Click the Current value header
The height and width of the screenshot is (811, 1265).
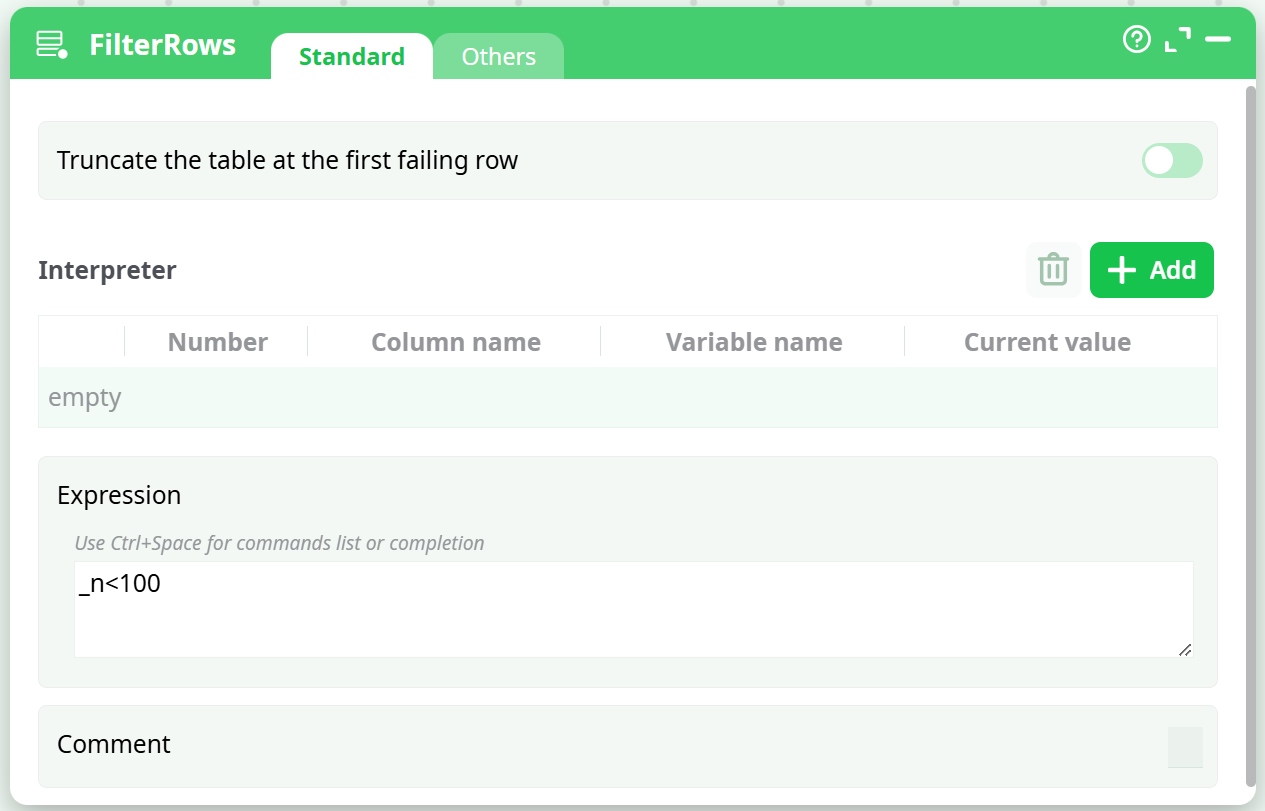click(1046, 342)
